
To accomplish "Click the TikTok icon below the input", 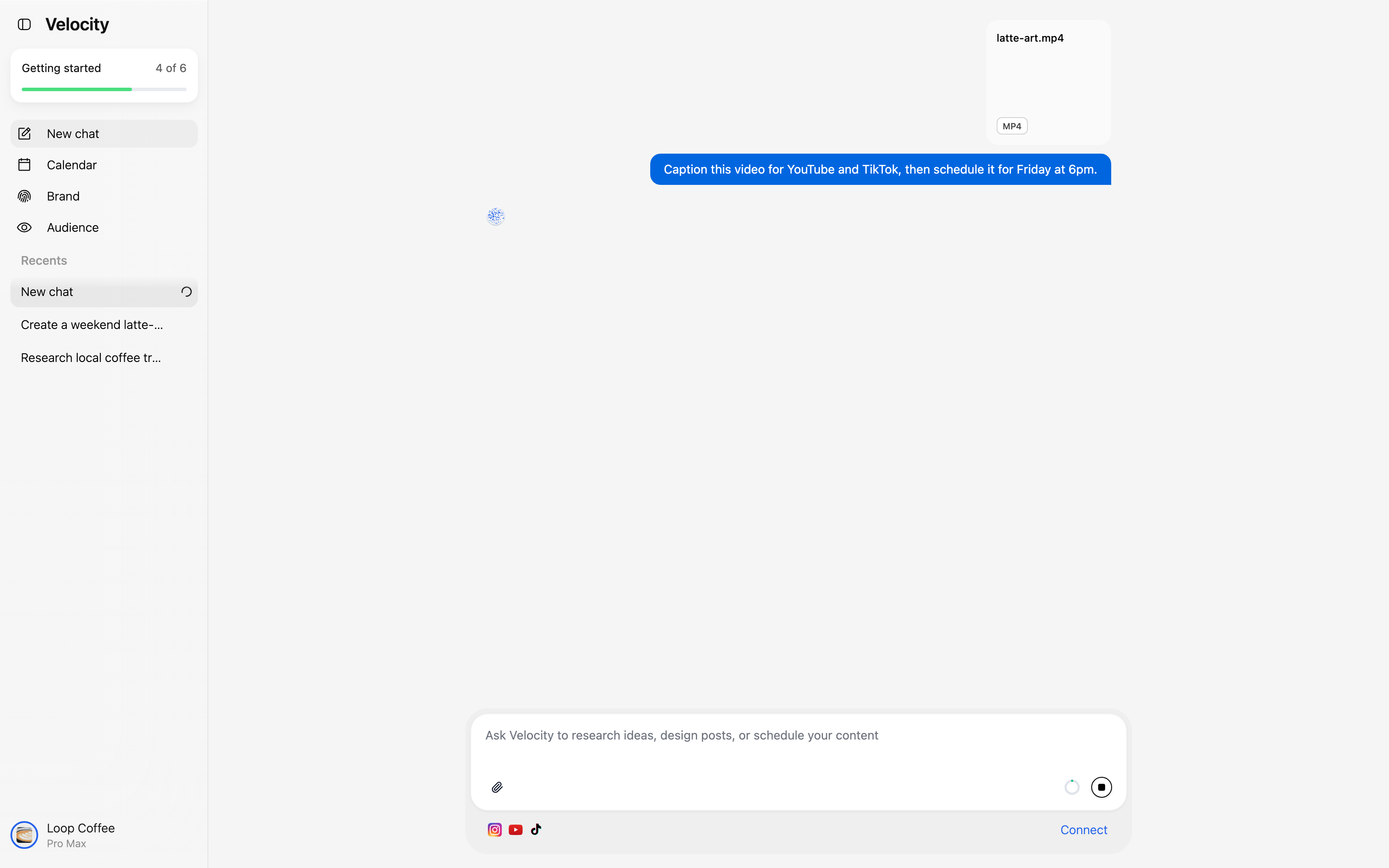I will [x=536, y=829].
